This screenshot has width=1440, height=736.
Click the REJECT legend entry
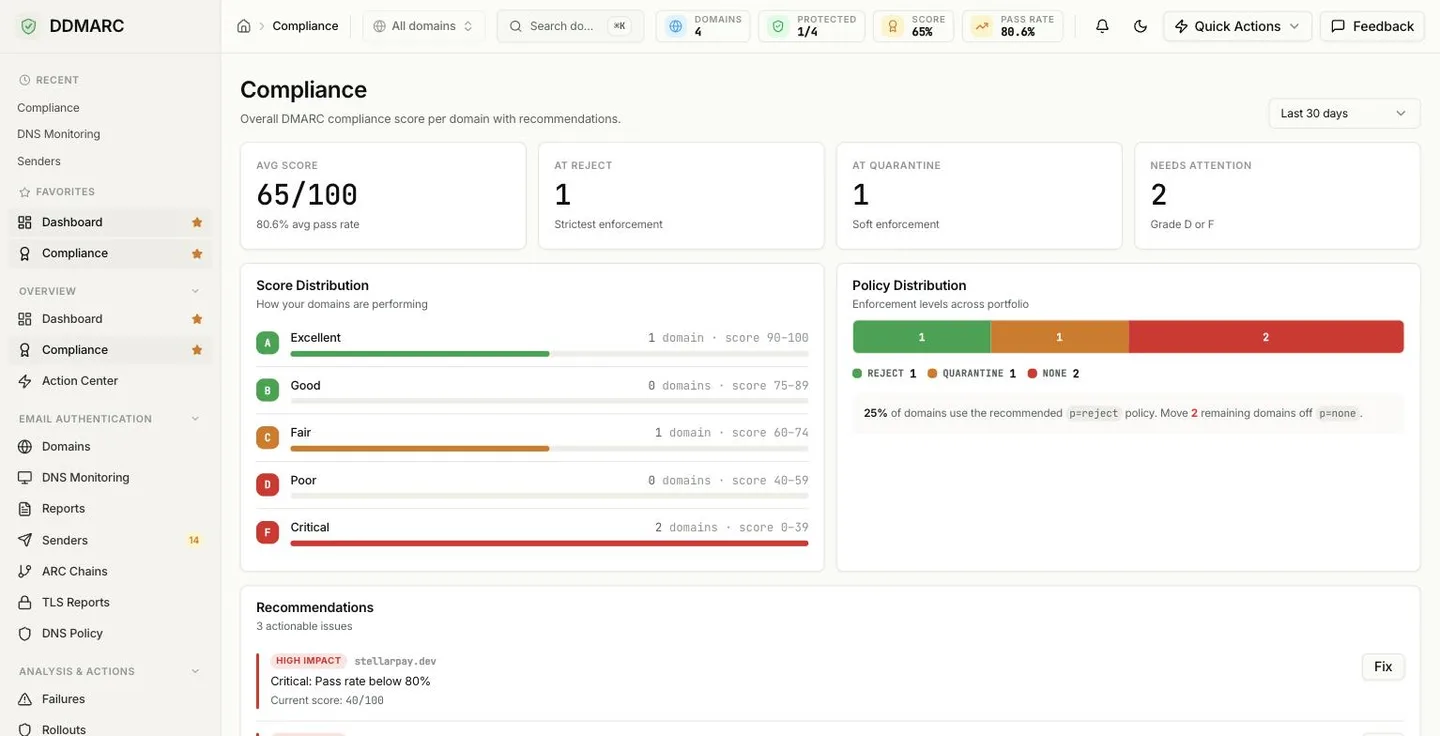pos(884,373)
